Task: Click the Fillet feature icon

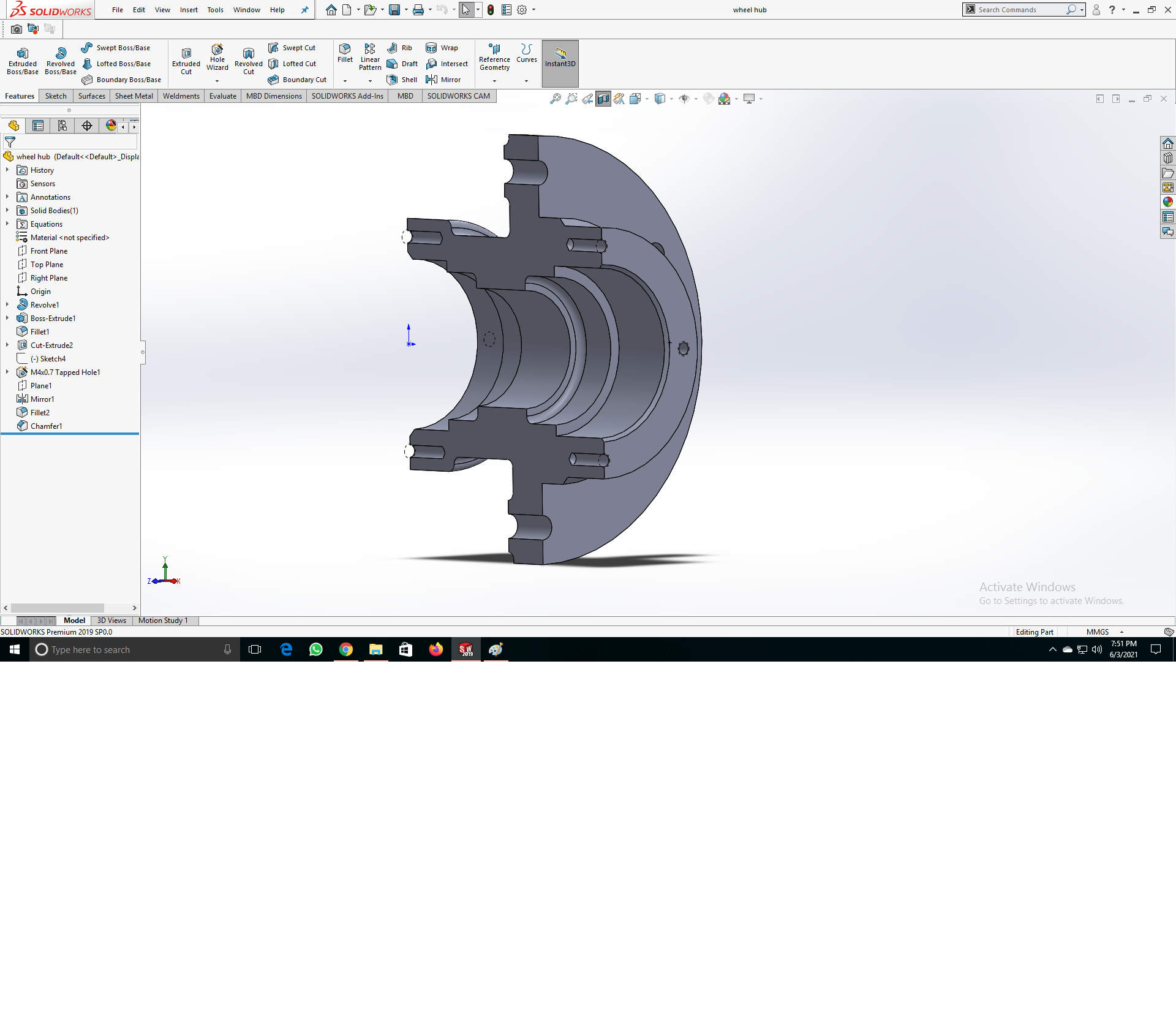Action: tap(345, 53)
